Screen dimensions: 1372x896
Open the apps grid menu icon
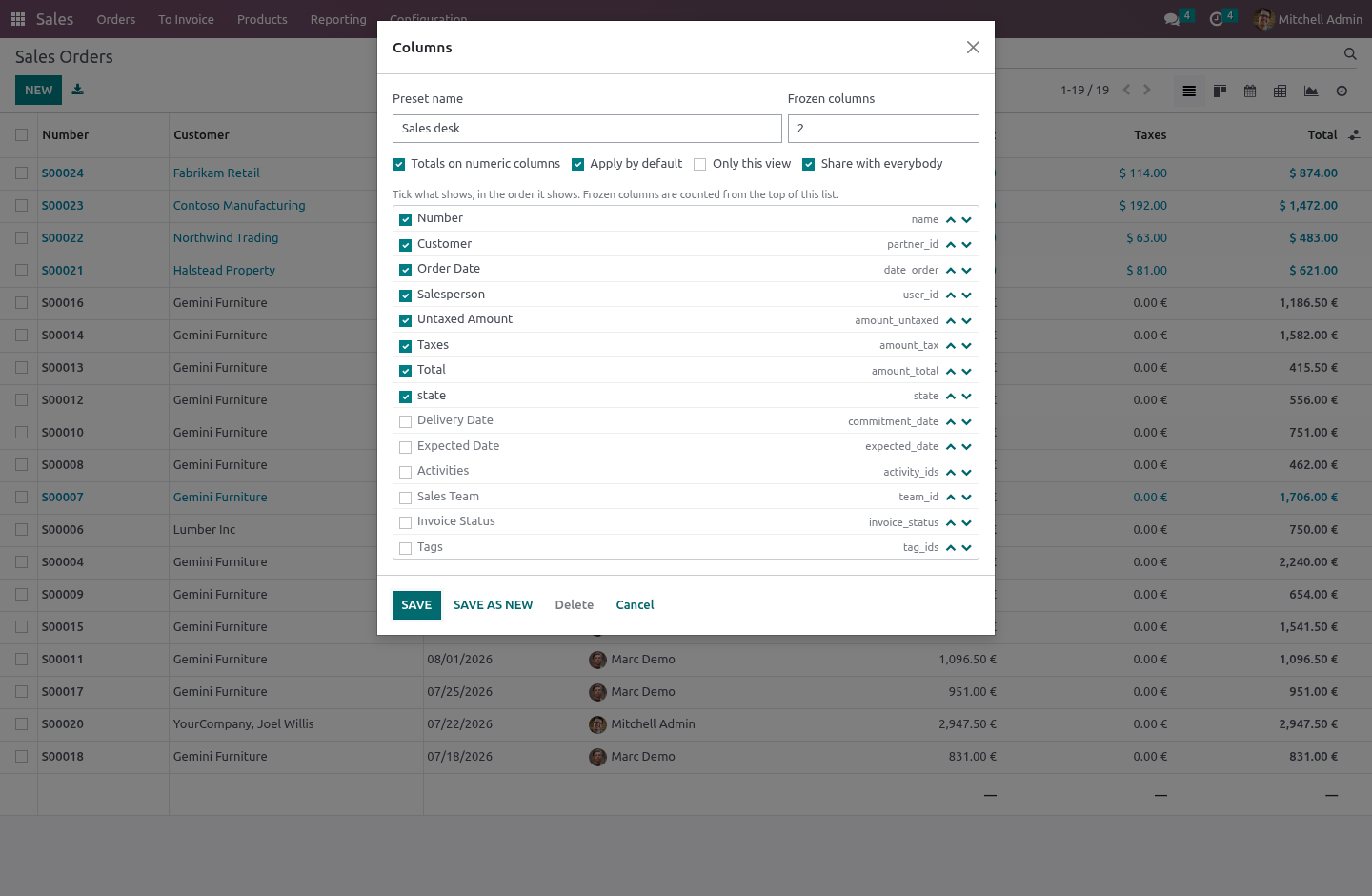click(x=17, y=19)
